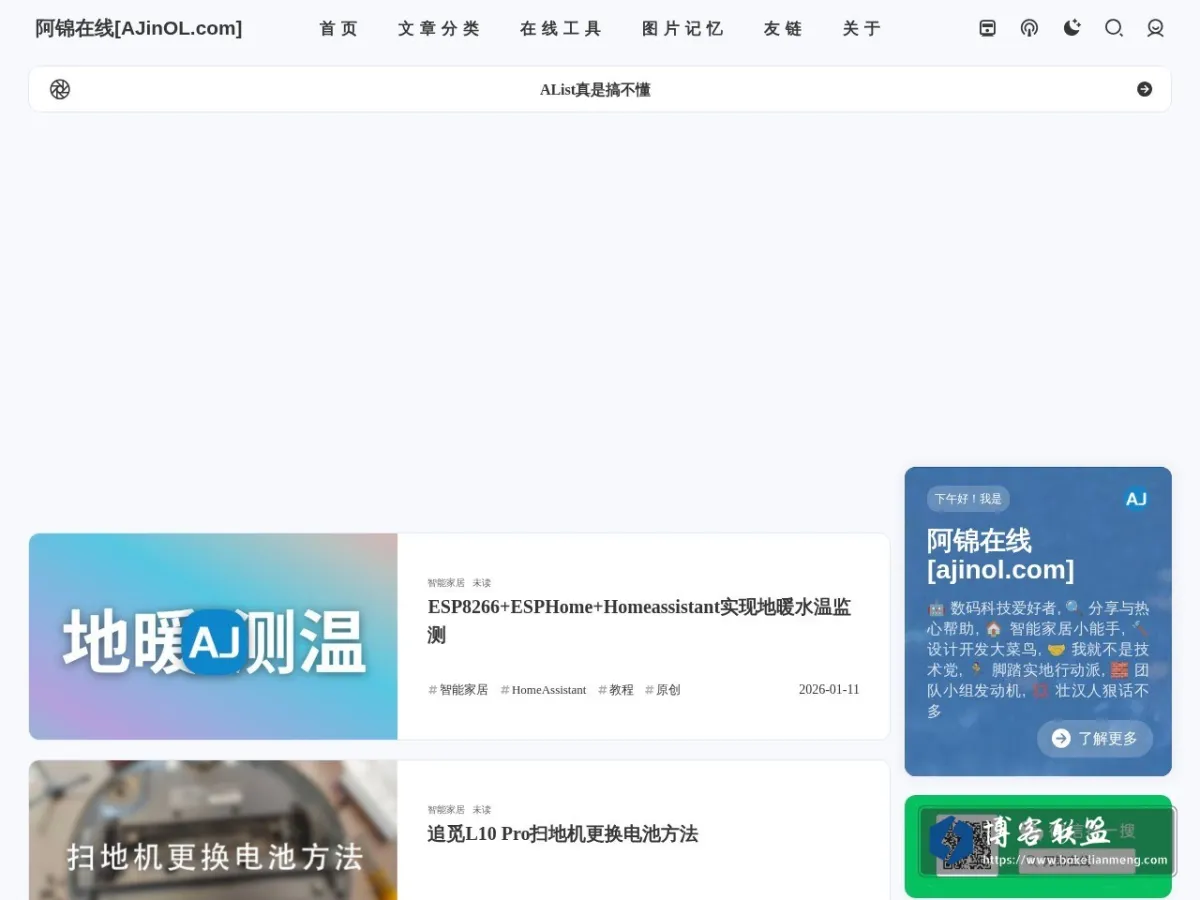Click the date 2026-01-11
The height and width of the screenshot is (900, 1200).
pyautogui.click(x=829, y=690)
